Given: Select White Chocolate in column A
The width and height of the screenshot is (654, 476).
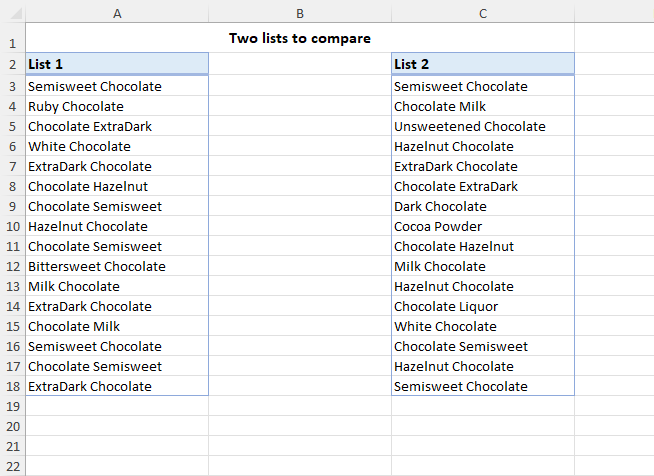Looking at the screenshot, I should point(117,146).
